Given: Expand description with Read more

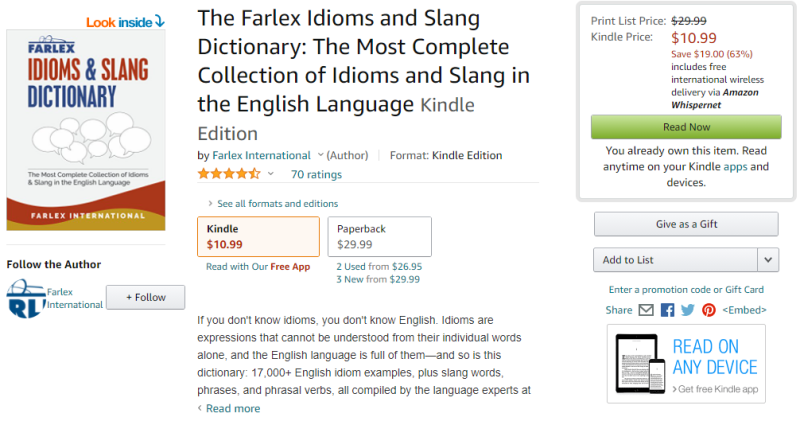Looking at the screenshot, I should click(x=232, y=408).
